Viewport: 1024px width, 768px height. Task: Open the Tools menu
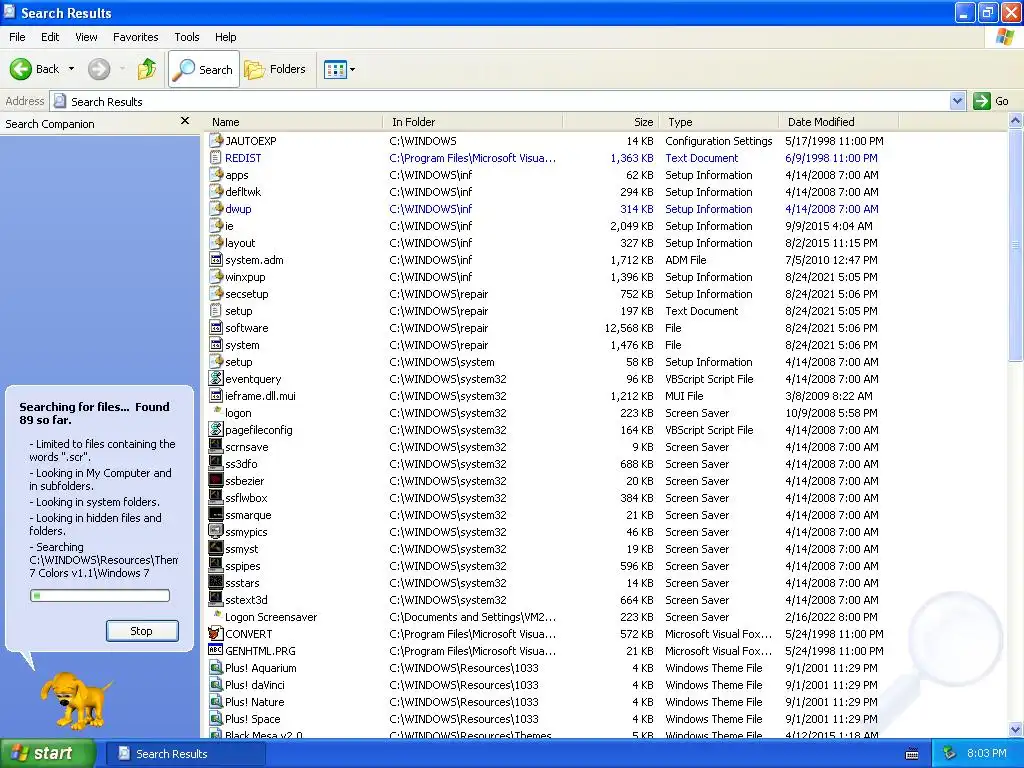(186, 37)
